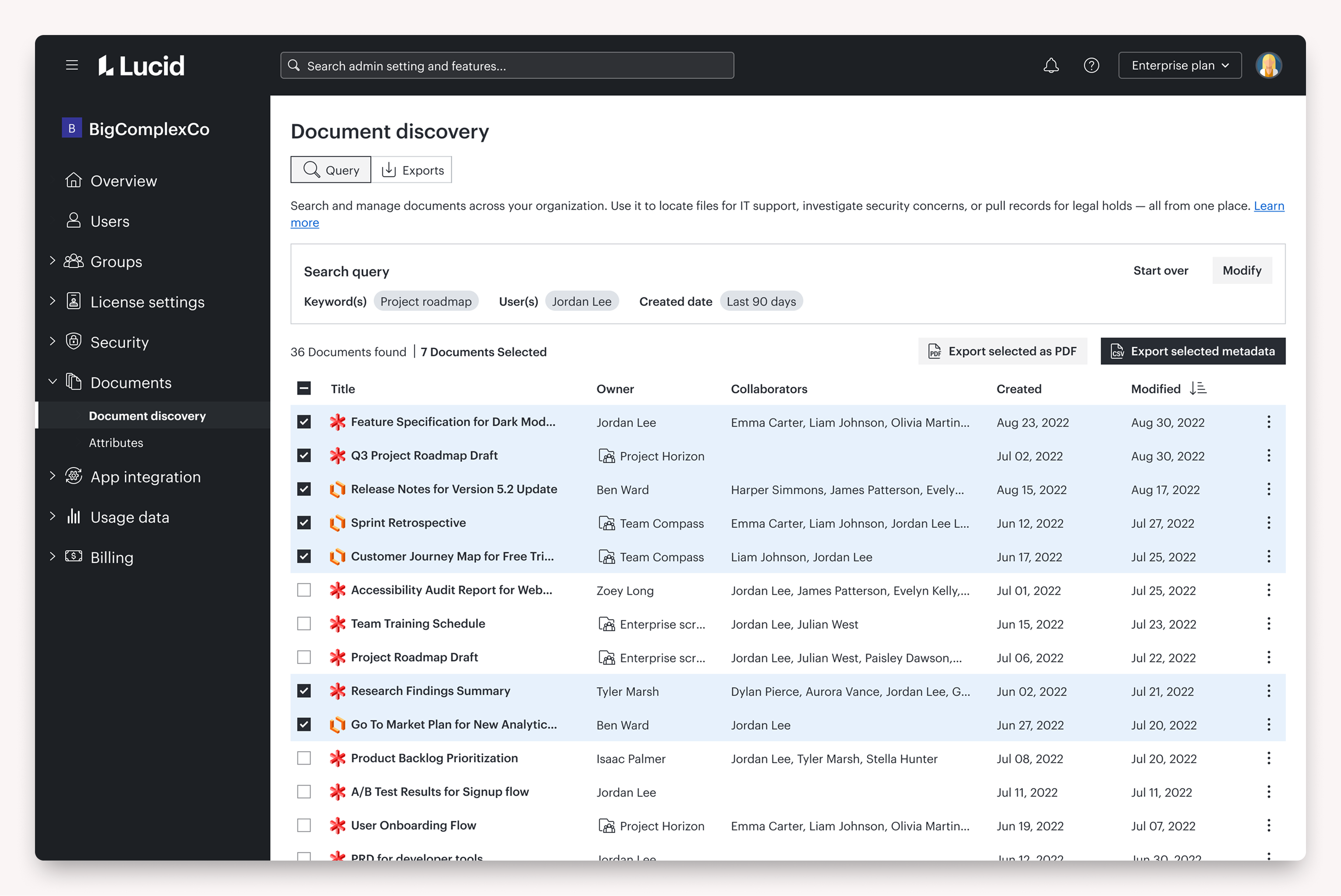The height and width of the screenshot is (896, 1341).
Task: Switch to the Exports tab
Action: [x=412, y=170]
